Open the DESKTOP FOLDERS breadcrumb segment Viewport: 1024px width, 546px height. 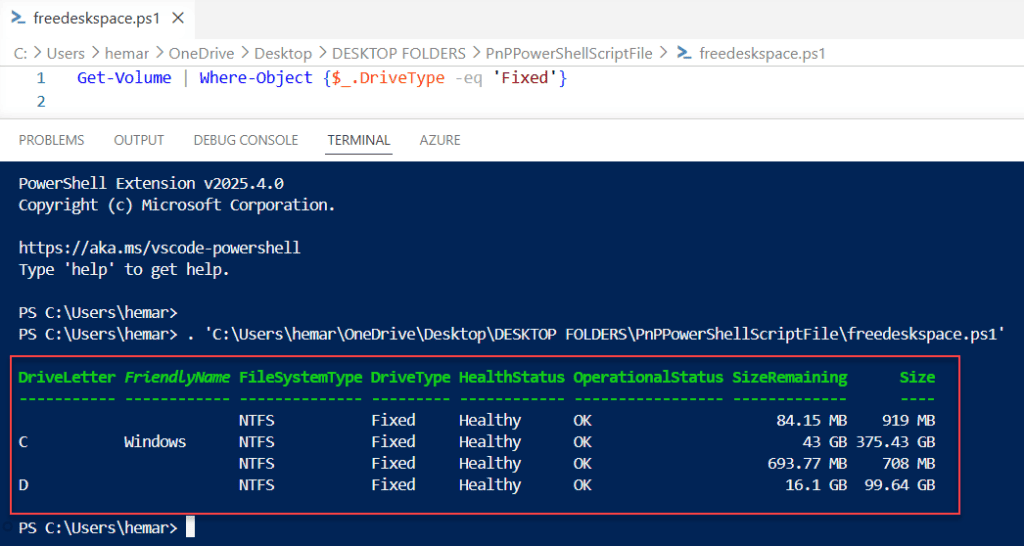click(398, 54)
